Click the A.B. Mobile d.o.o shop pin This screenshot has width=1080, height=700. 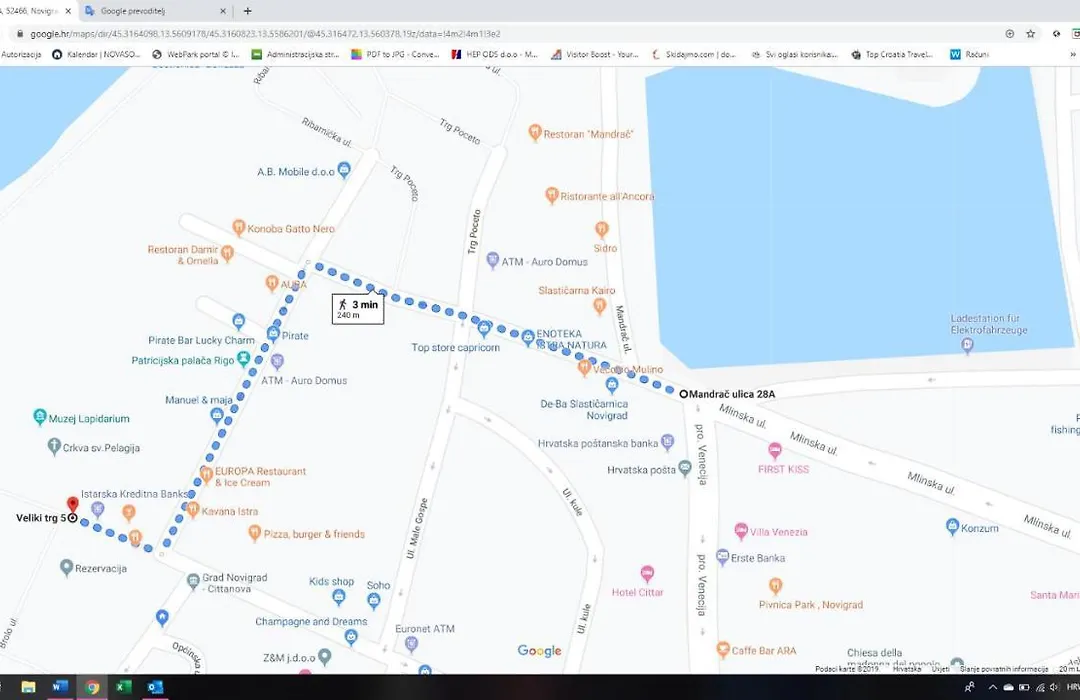[x=344, y=169]
